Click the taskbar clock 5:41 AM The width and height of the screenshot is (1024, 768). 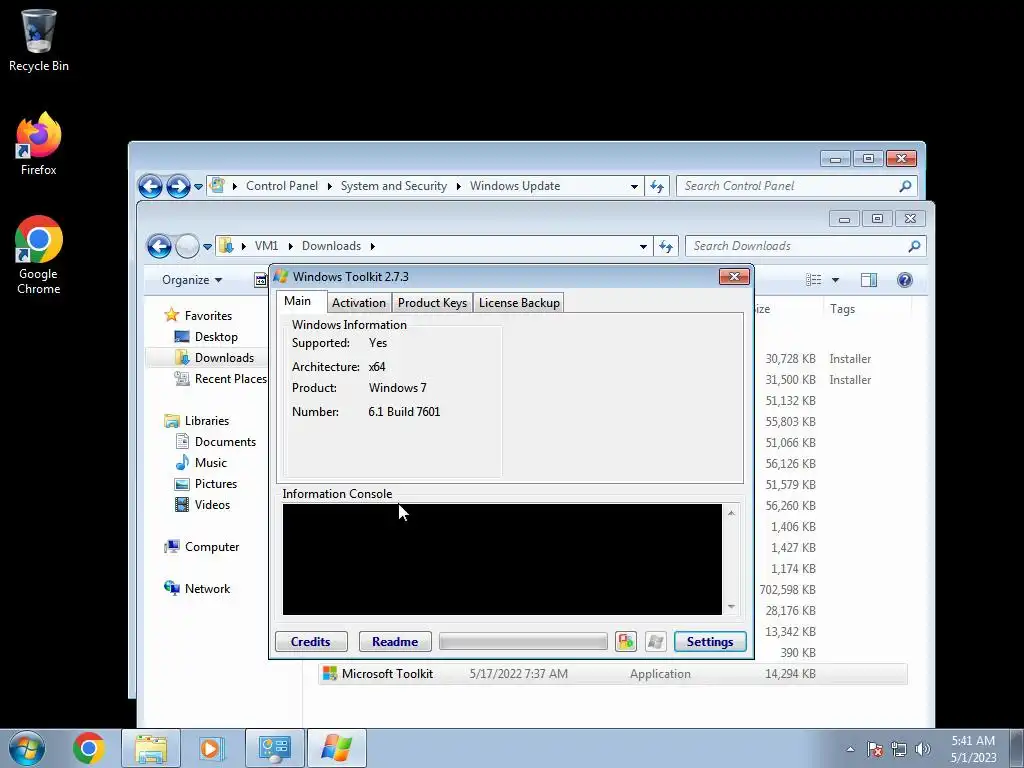pos(973,749)
